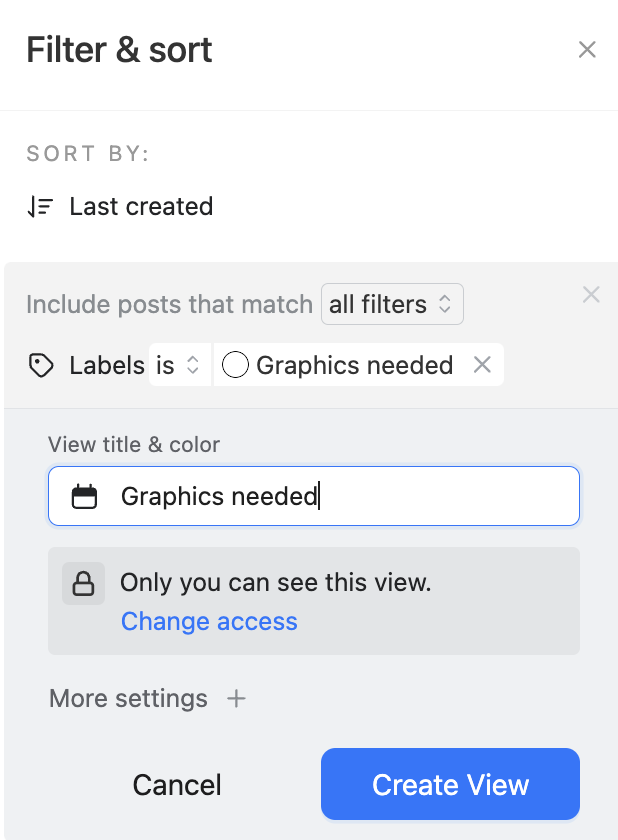Click the lock icon above Change access

click(83, 583)
